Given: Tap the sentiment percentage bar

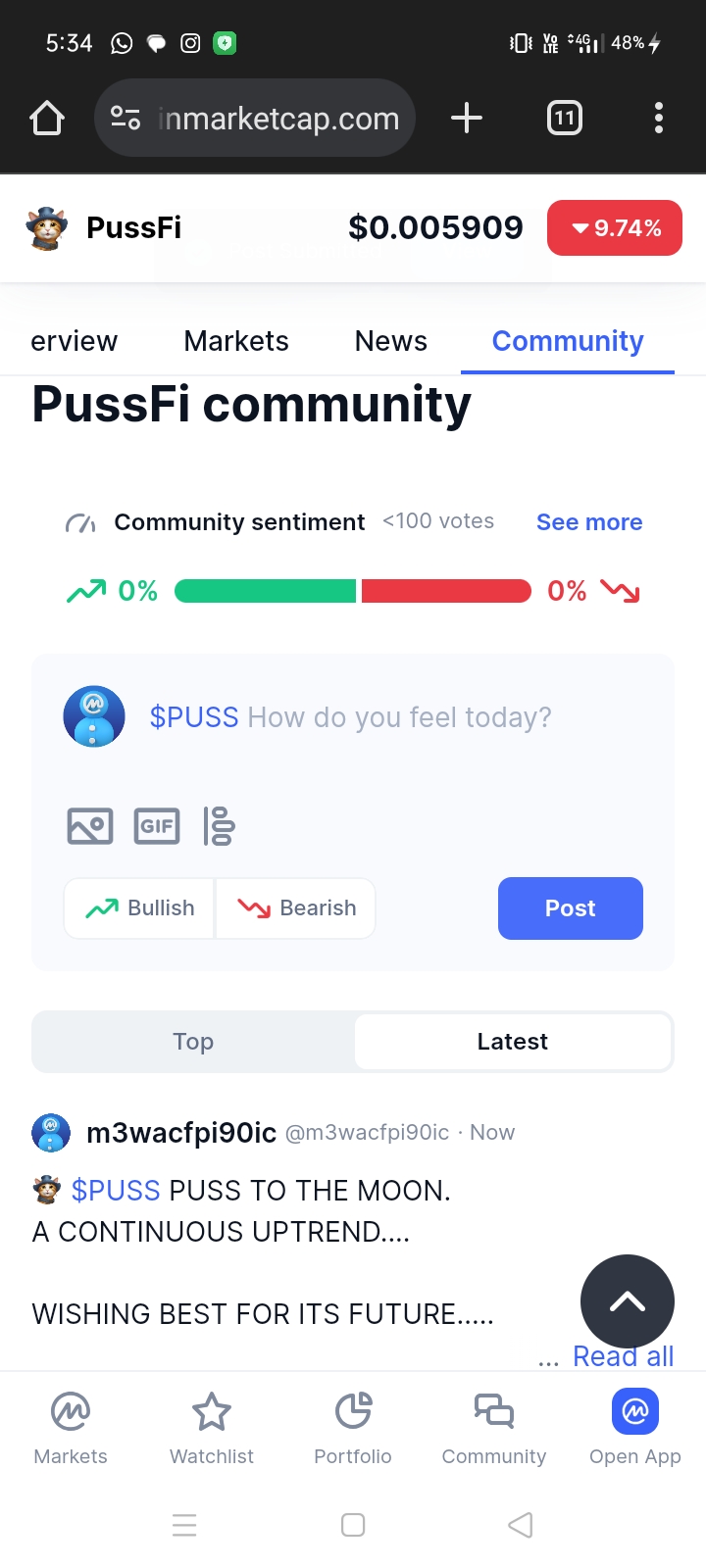Looking at the screenshot, I should tap(353, 591).
